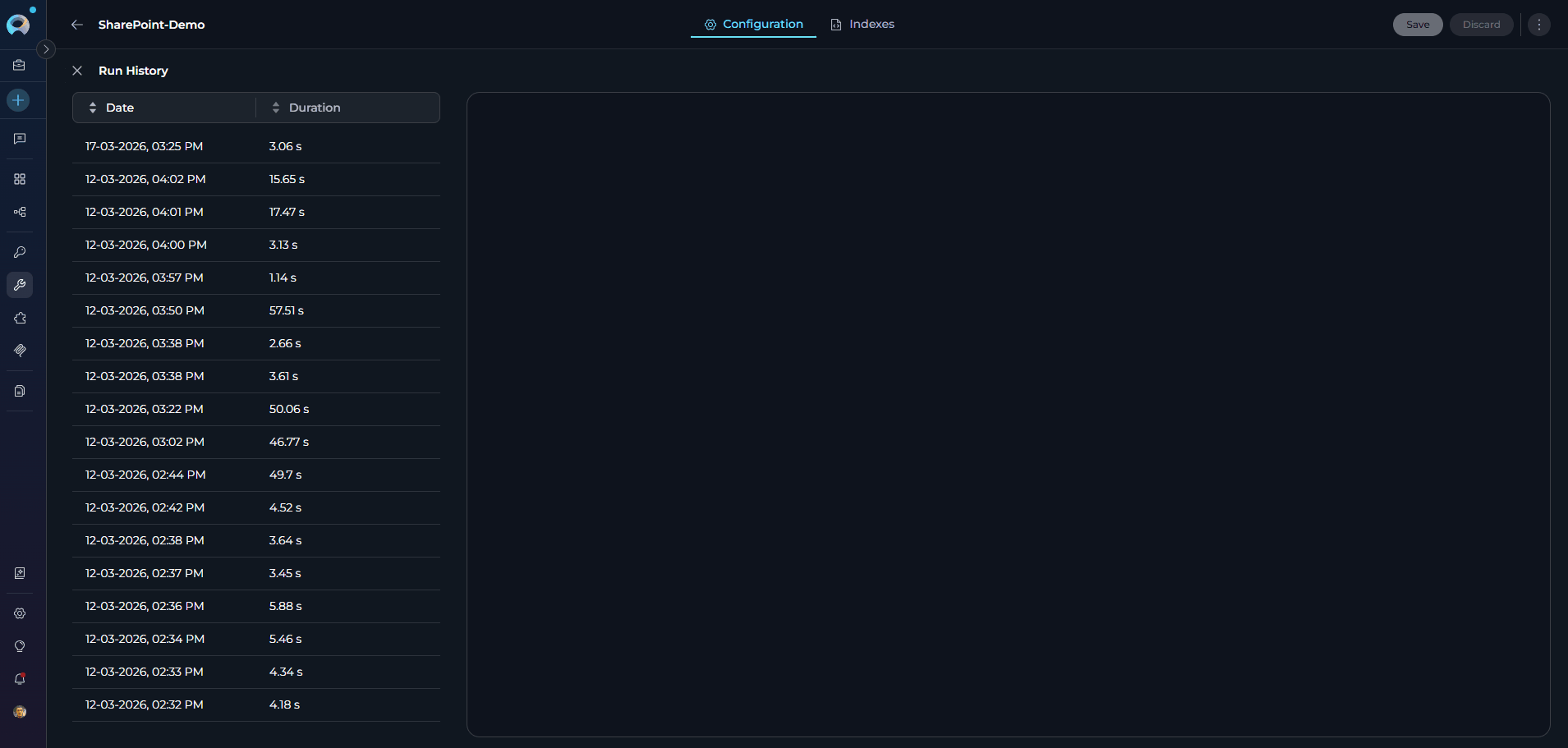
Task: Select run from 12-03-2026, 02:36 PM
Action: click(256, 606)
